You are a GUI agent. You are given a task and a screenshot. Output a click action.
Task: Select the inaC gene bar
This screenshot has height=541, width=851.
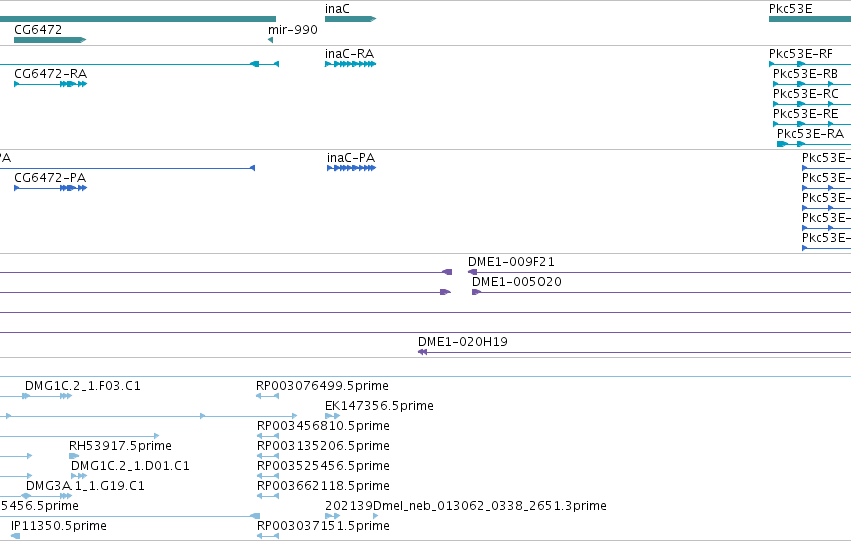(x=350, y=19)
